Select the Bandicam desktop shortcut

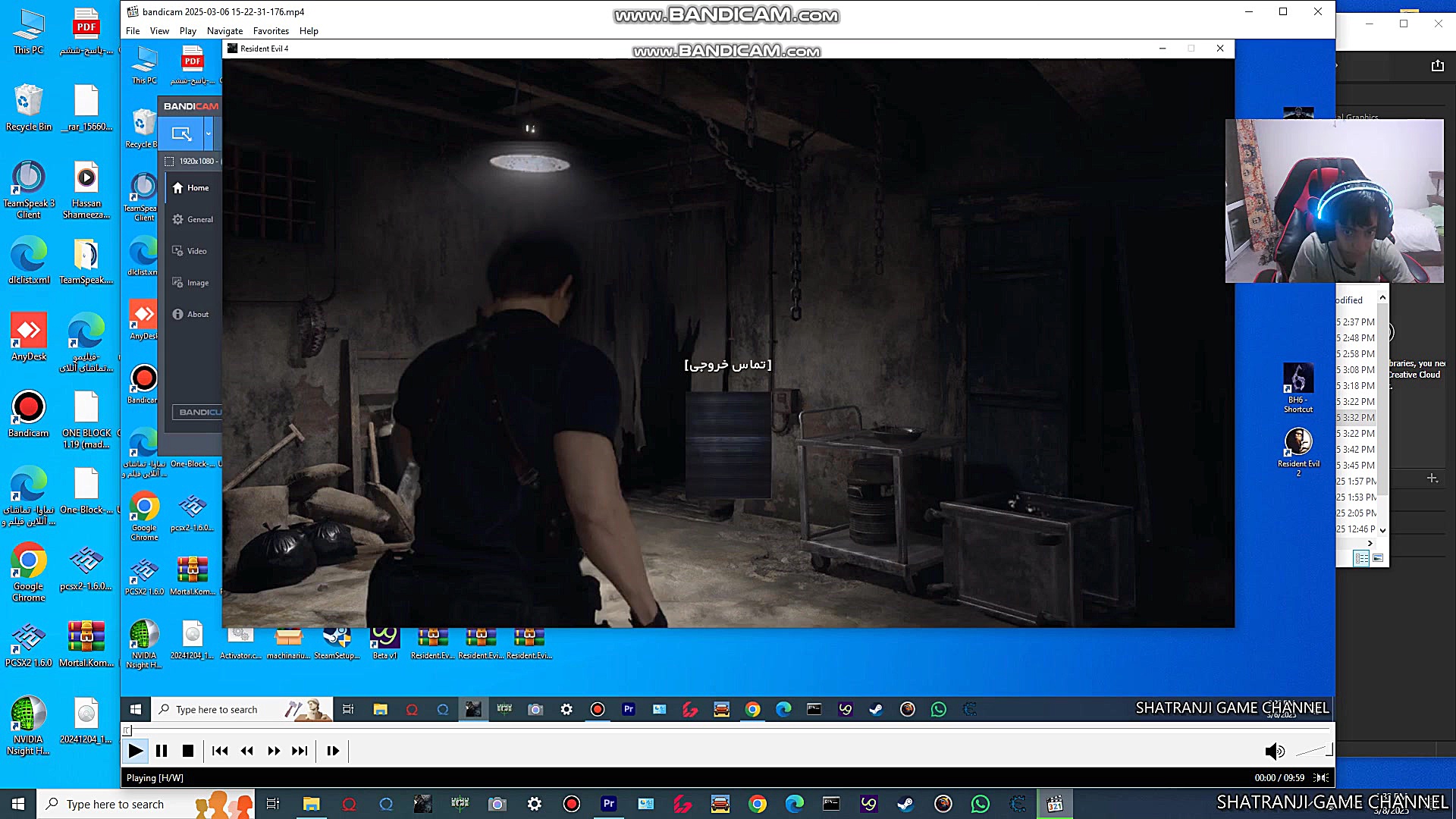[x=29, y=414]
